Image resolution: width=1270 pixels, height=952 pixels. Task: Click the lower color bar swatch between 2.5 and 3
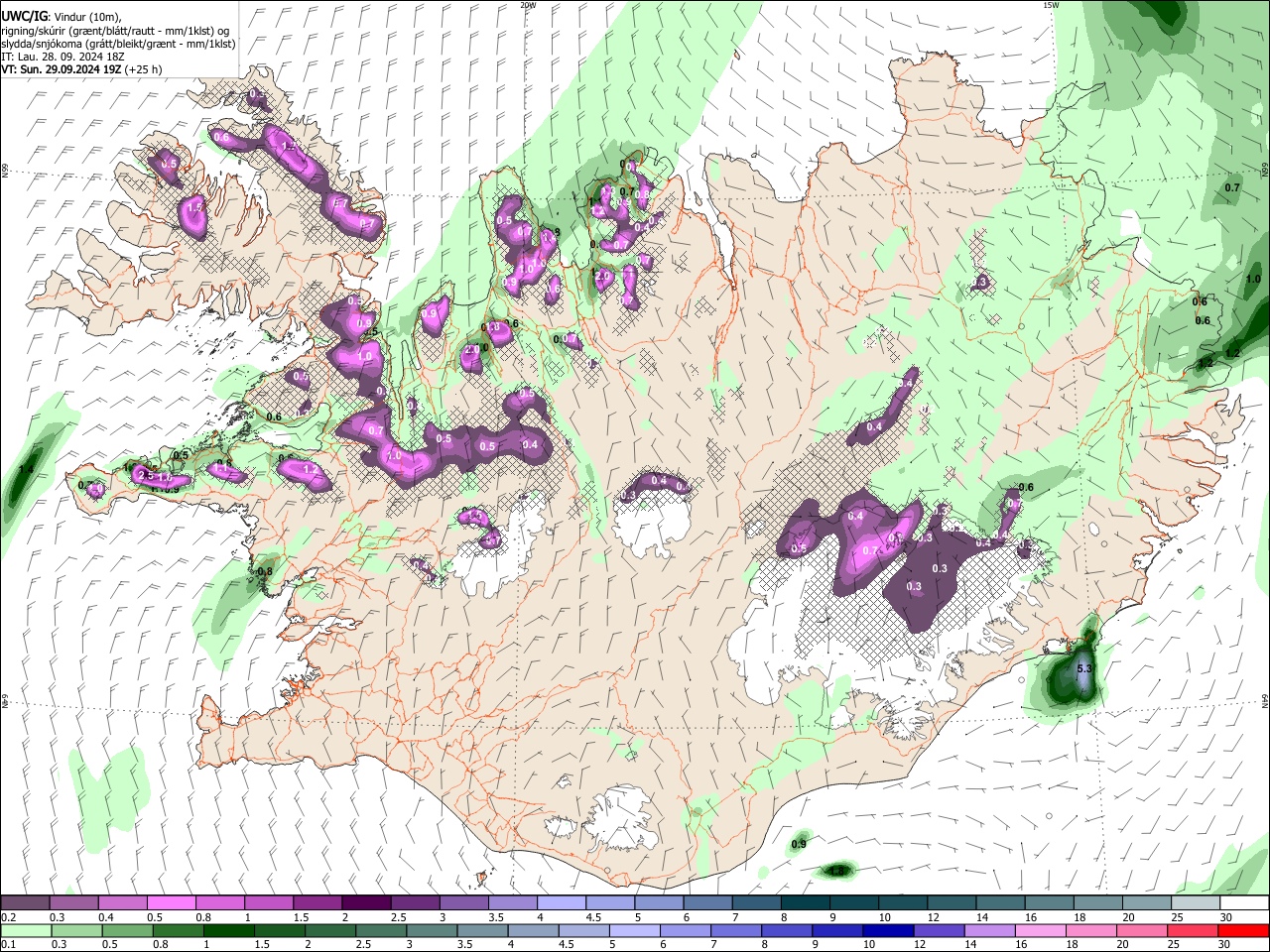click(381, 930)
